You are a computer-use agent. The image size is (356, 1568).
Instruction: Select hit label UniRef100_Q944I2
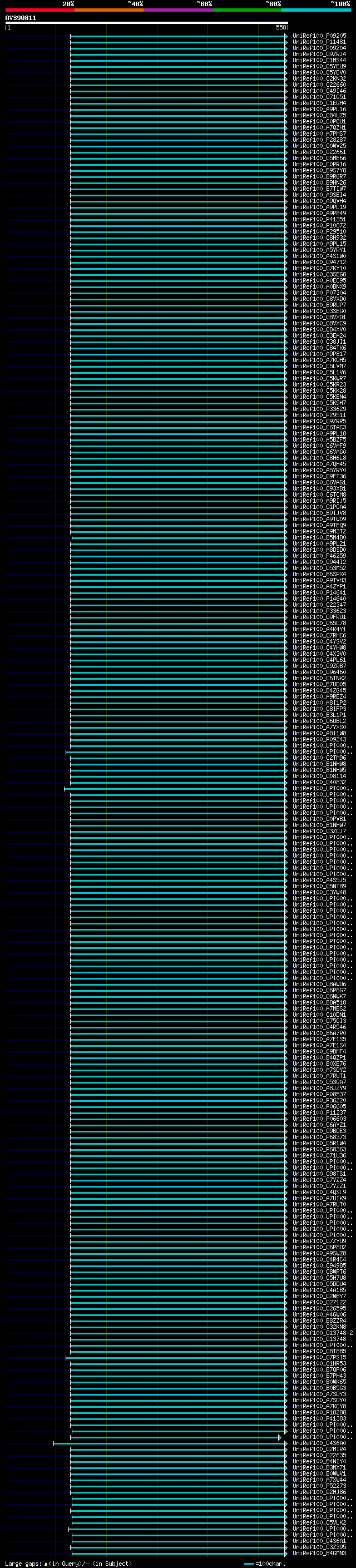pos(319,562)
